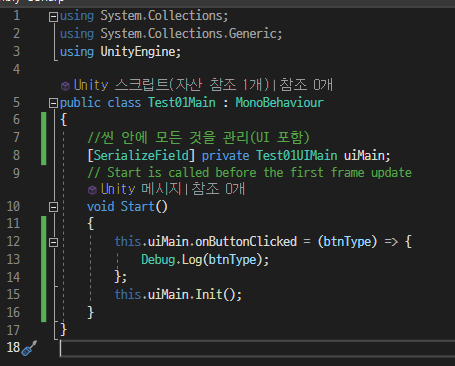
Task: Click the MonoBehaviour base class name
Action: [279, 103]
